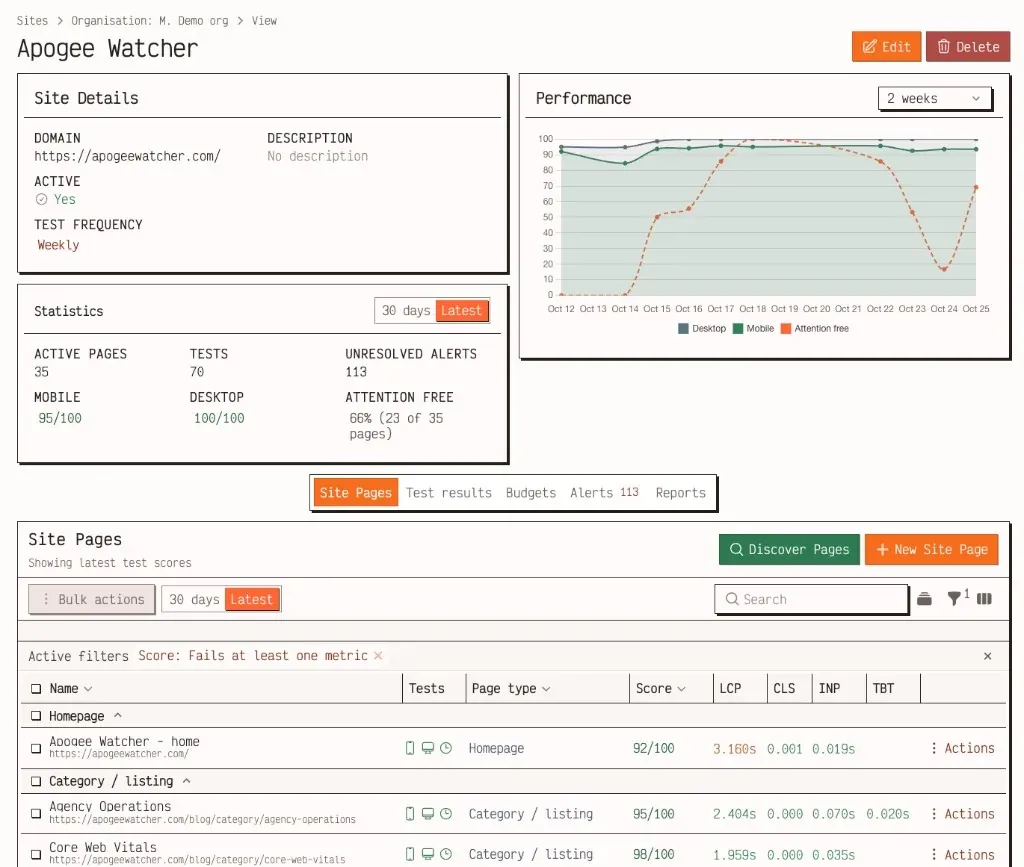
Task: Switch Statistics to Latest
Action: pos(461,311)
